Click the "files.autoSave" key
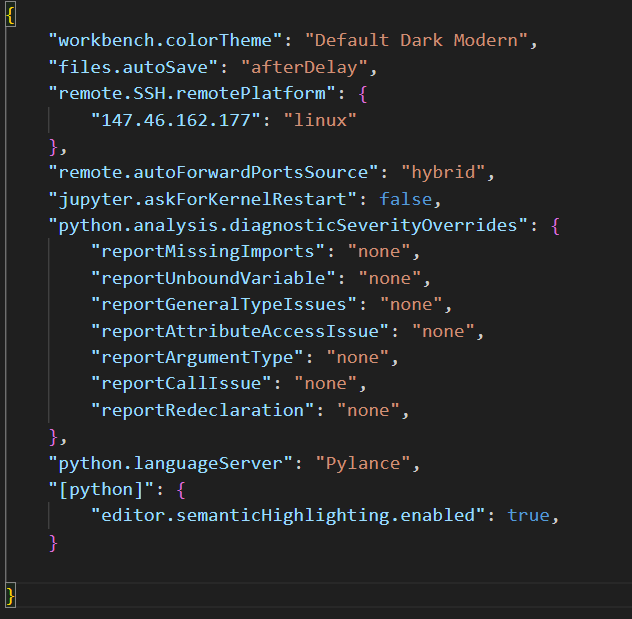Screen dimensions: 632x619 click(x=133, y=67)
